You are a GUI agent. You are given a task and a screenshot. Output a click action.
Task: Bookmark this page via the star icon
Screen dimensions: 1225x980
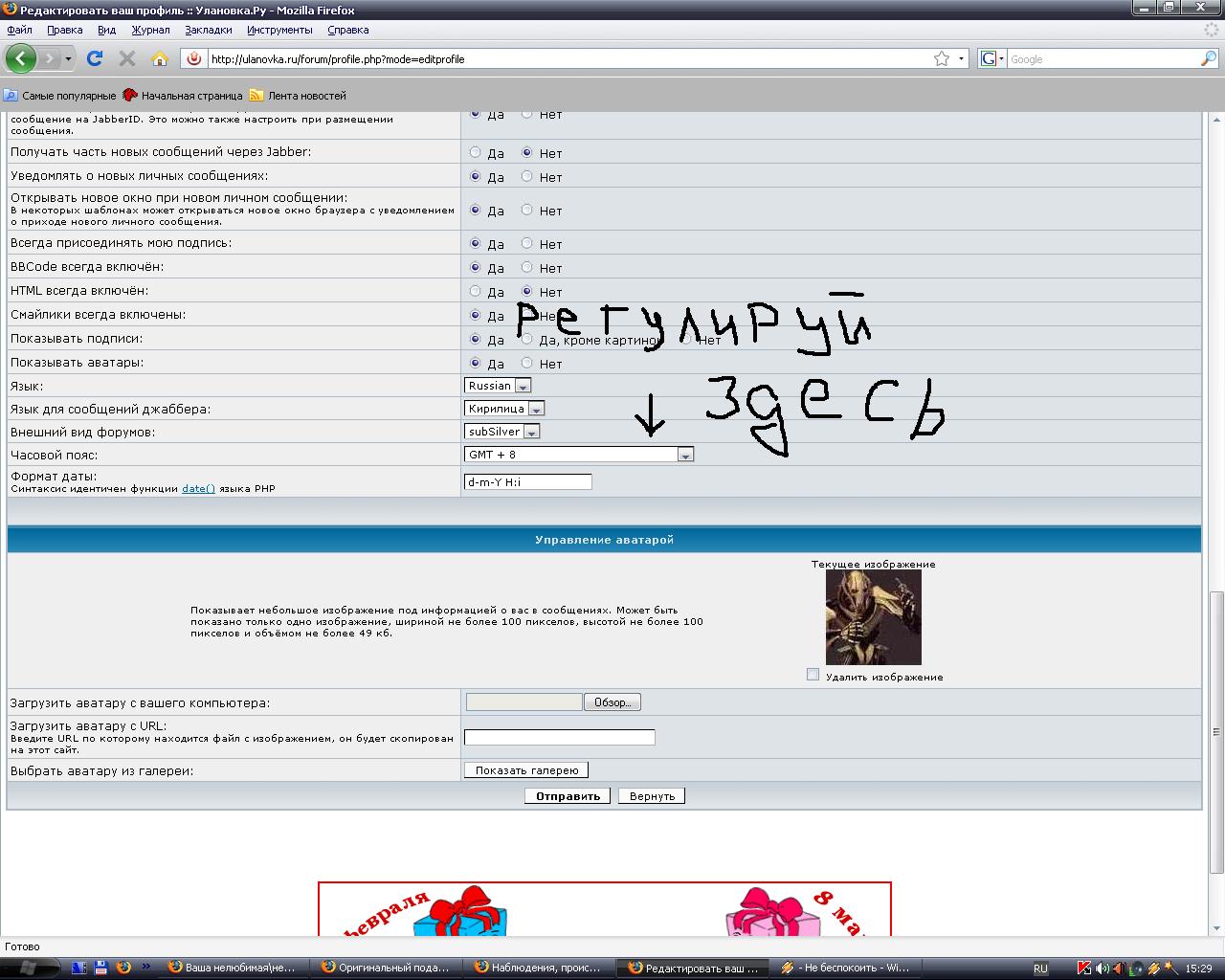tap(943, 58)
